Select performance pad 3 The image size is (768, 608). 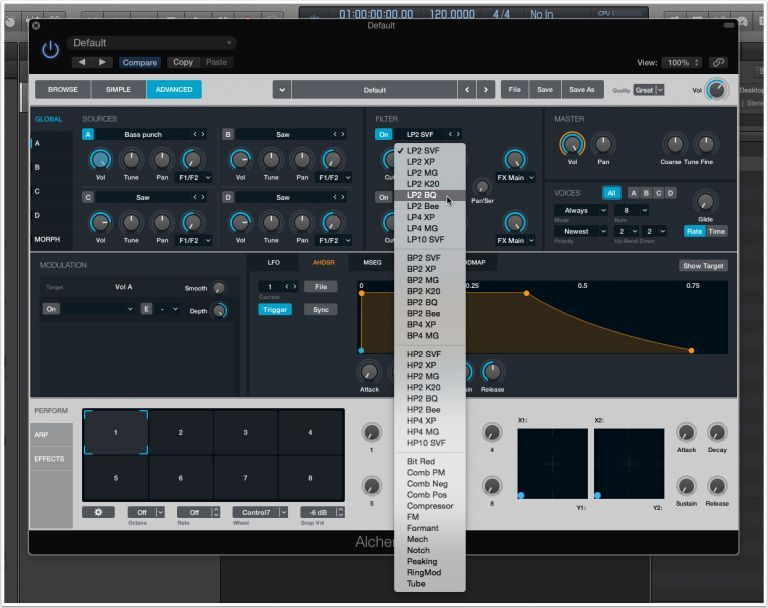point(245,432)
